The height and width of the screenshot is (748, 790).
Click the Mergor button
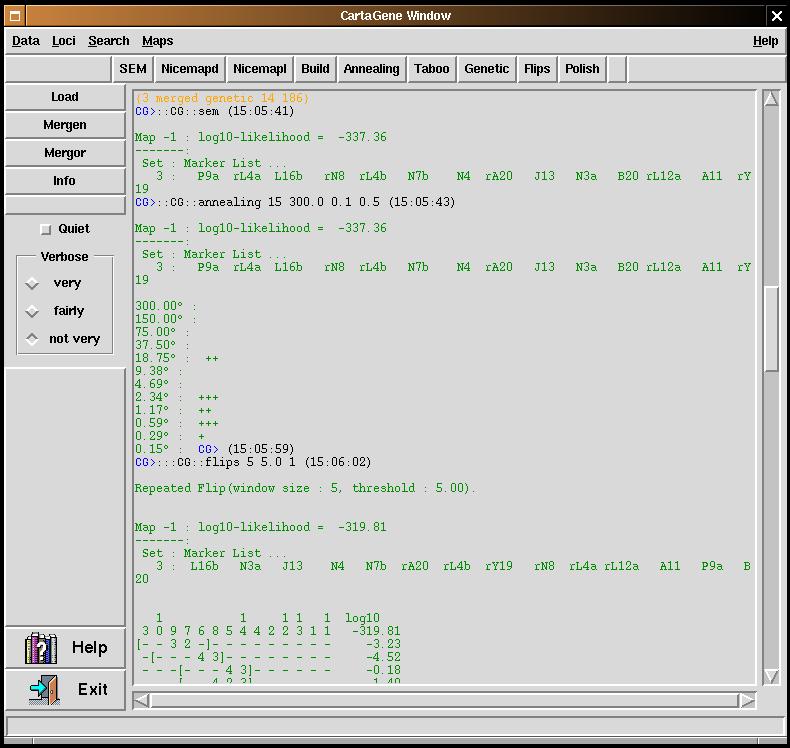tap(64, 153)
